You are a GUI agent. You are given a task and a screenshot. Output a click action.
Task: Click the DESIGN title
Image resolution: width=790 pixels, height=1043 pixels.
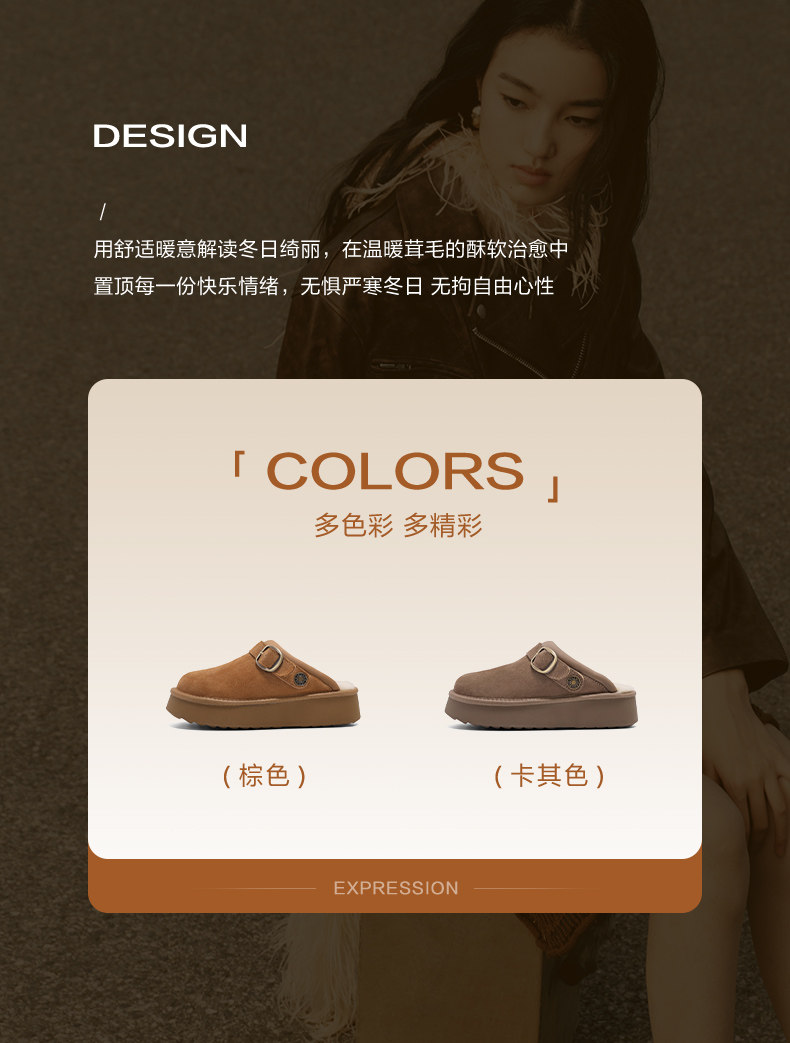[x=170, y=136]
